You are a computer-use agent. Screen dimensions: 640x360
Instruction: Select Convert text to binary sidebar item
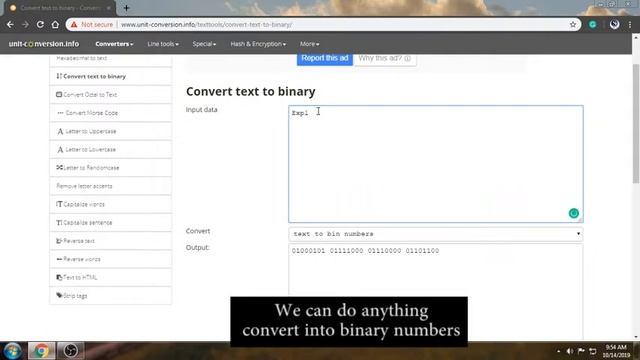click(111, 76)
